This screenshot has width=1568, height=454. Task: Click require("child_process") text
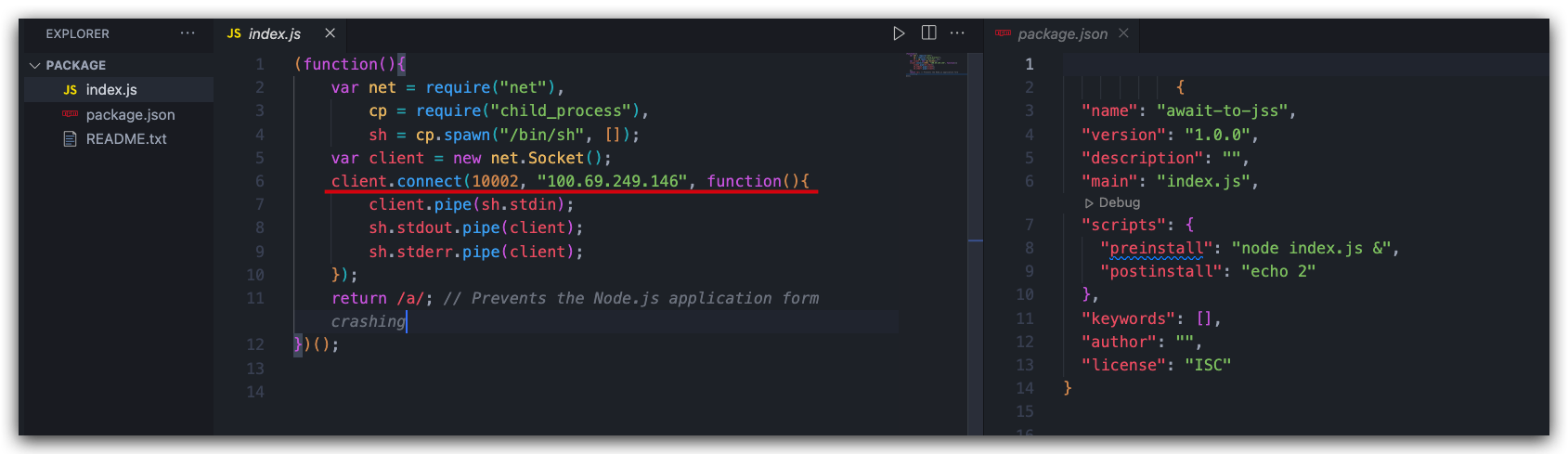[x=527, y=110]
